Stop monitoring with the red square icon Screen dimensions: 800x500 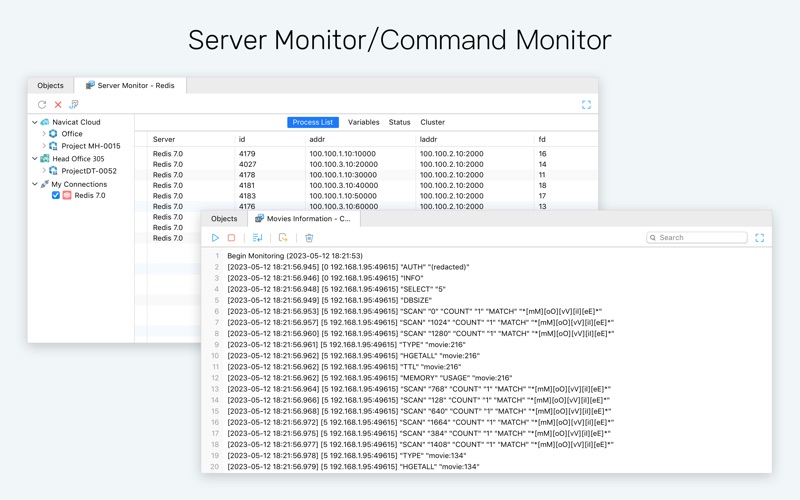click(x=231, y=238)
